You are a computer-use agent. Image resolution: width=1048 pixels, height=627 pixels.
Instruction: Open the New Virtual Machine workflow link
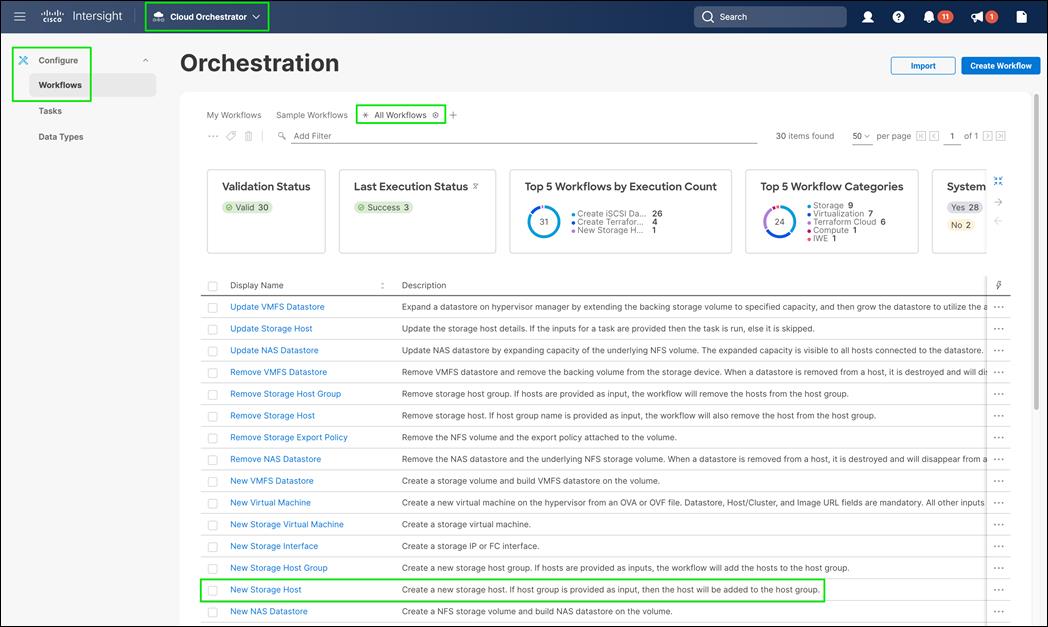[270, 502]
